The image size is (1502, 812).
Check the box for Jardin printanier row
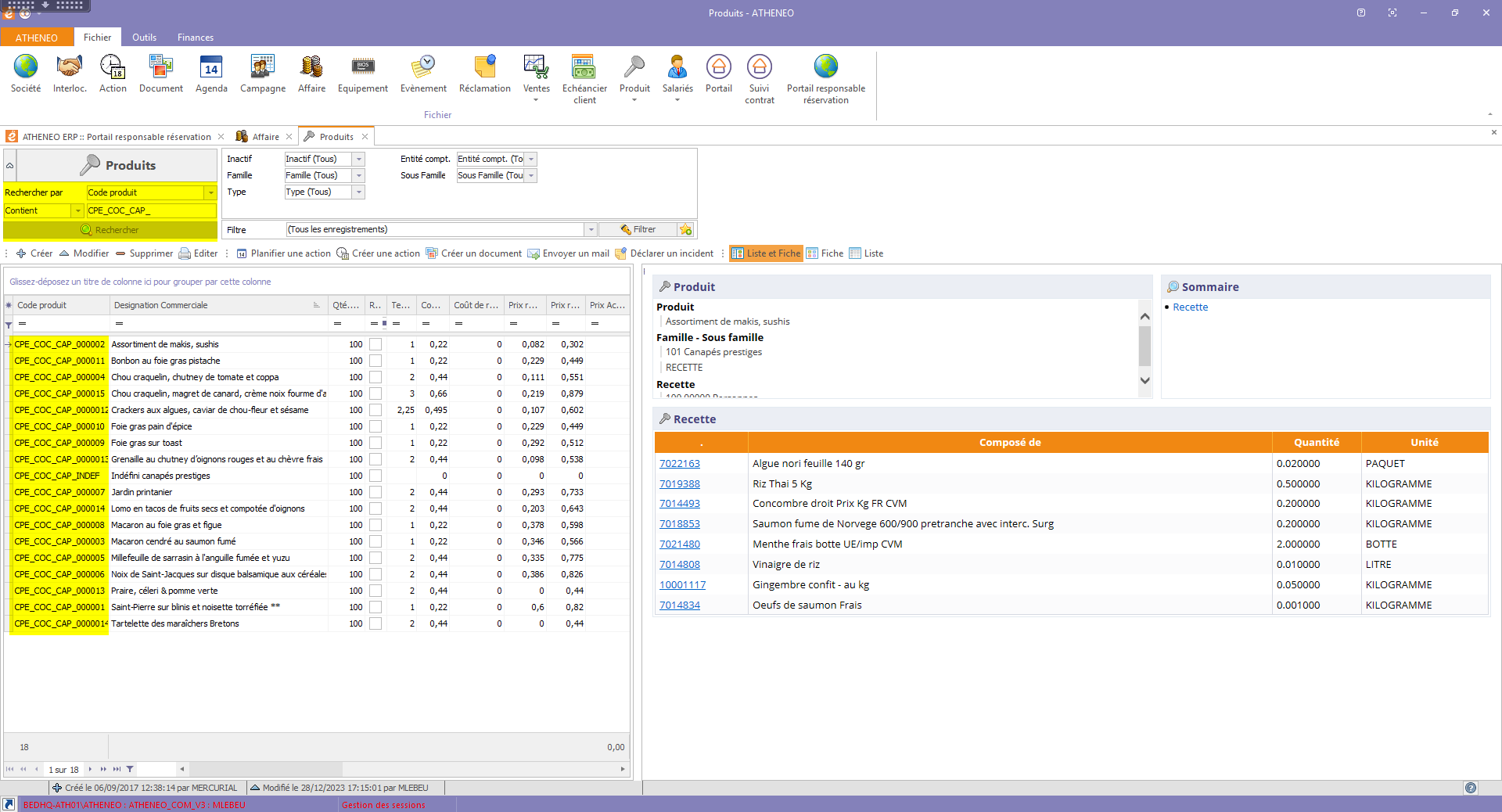coord(375,492)
